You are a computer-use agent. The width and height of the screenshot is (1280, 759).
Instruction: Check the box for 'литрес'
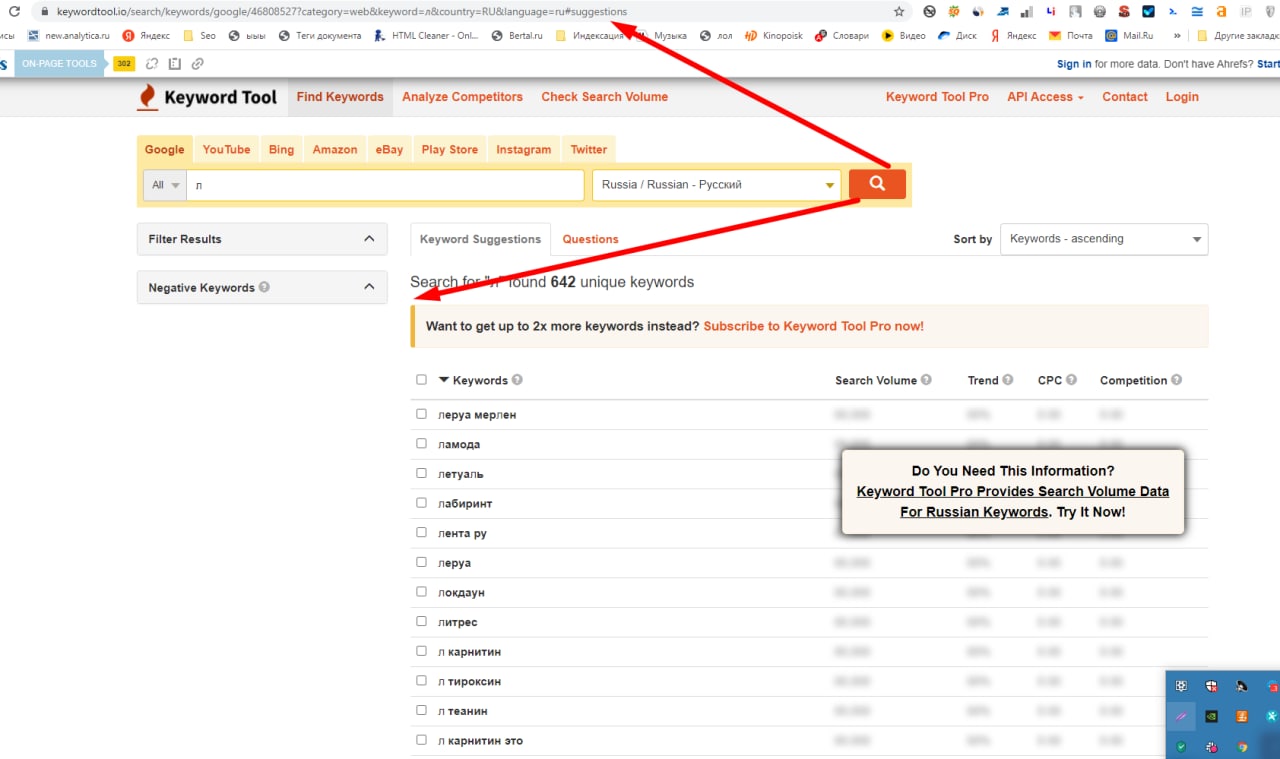[x=421, y=621]
